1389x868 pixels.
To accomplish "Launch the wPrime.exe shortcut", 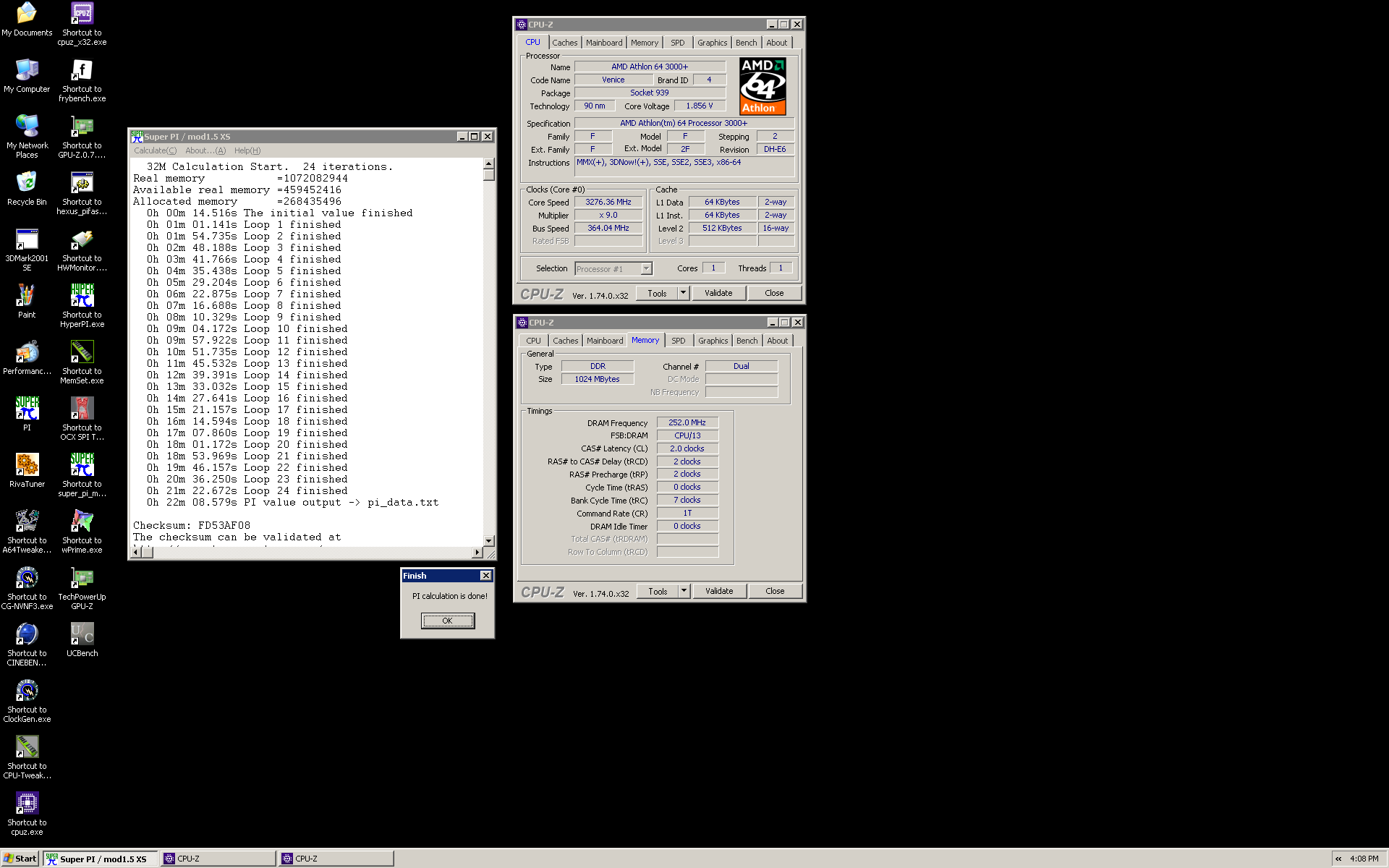I will coord(82,532).
